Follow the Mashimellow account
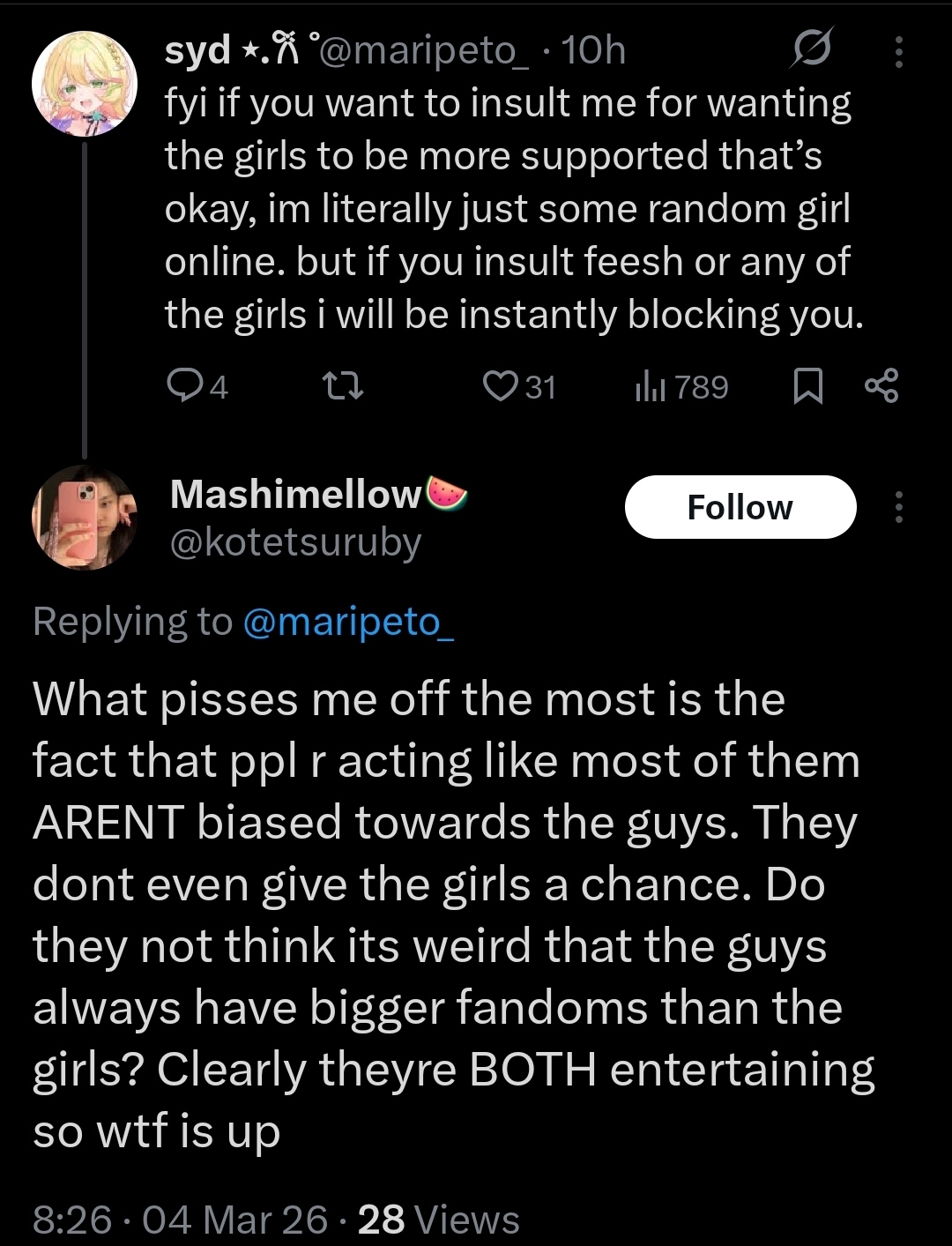Viewport: 952px width, 1246px height. pos(740,507)
